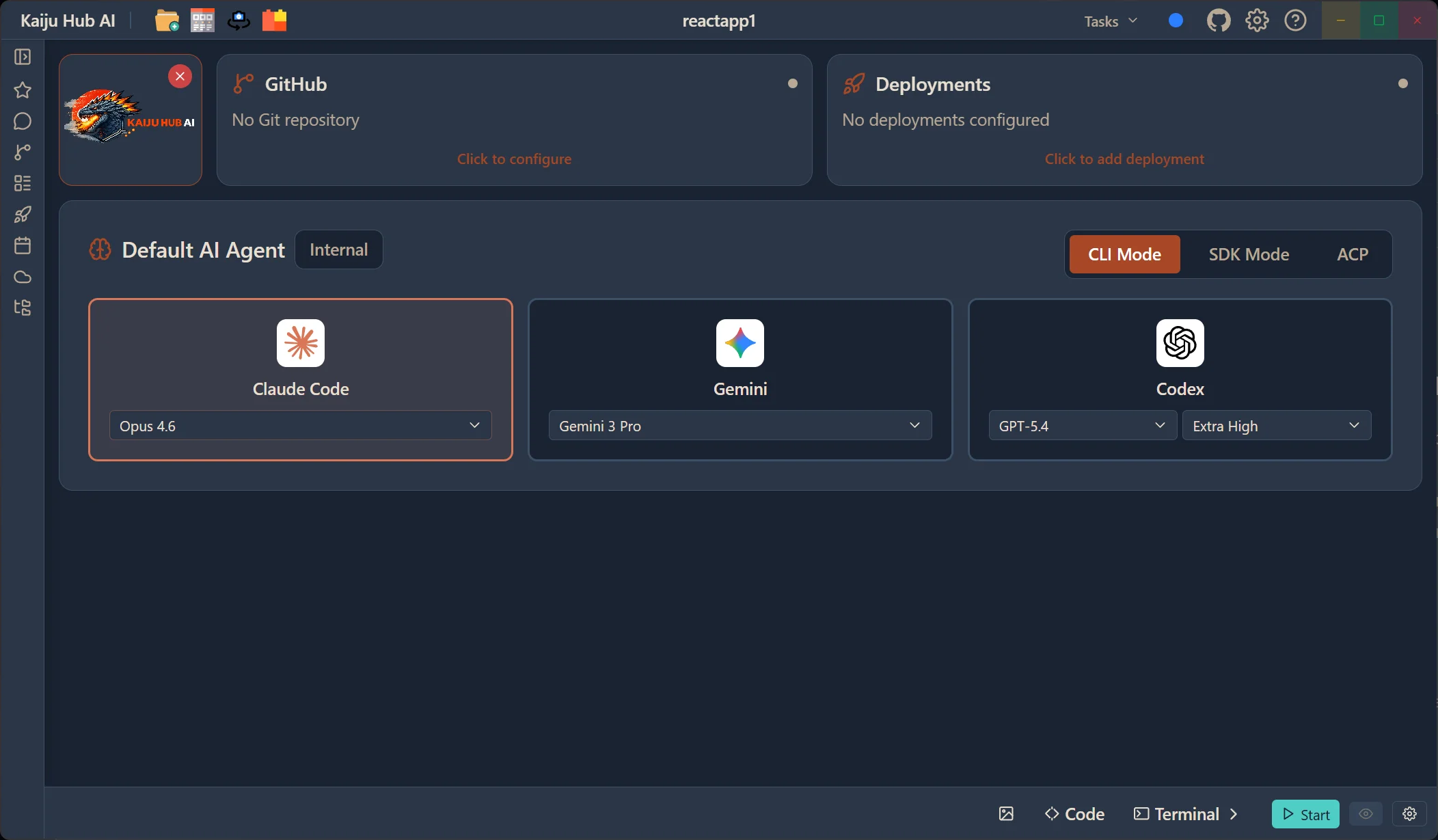This screenshot has width=1438, height=840.
Task: Open the task list icon in the sidebar
Action: pyautogui.click(x=23, y=183)
